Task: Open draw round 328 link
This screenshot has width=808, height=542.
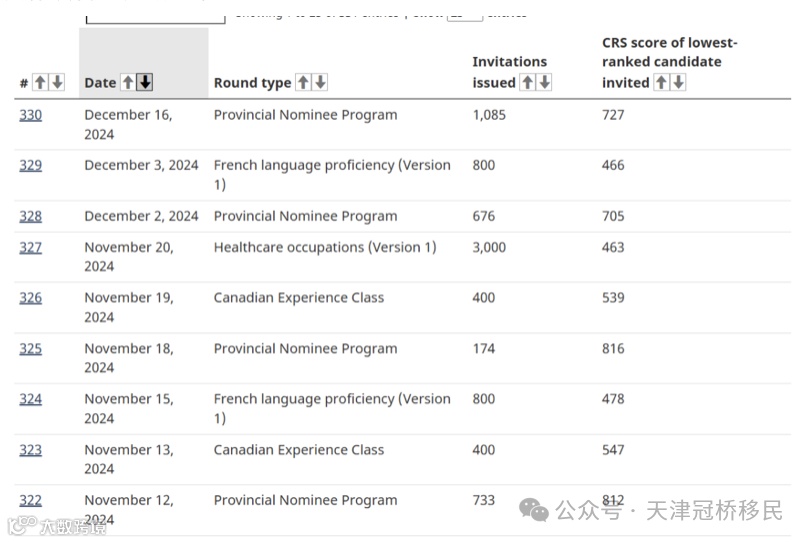Action: (x=31, y=216)
